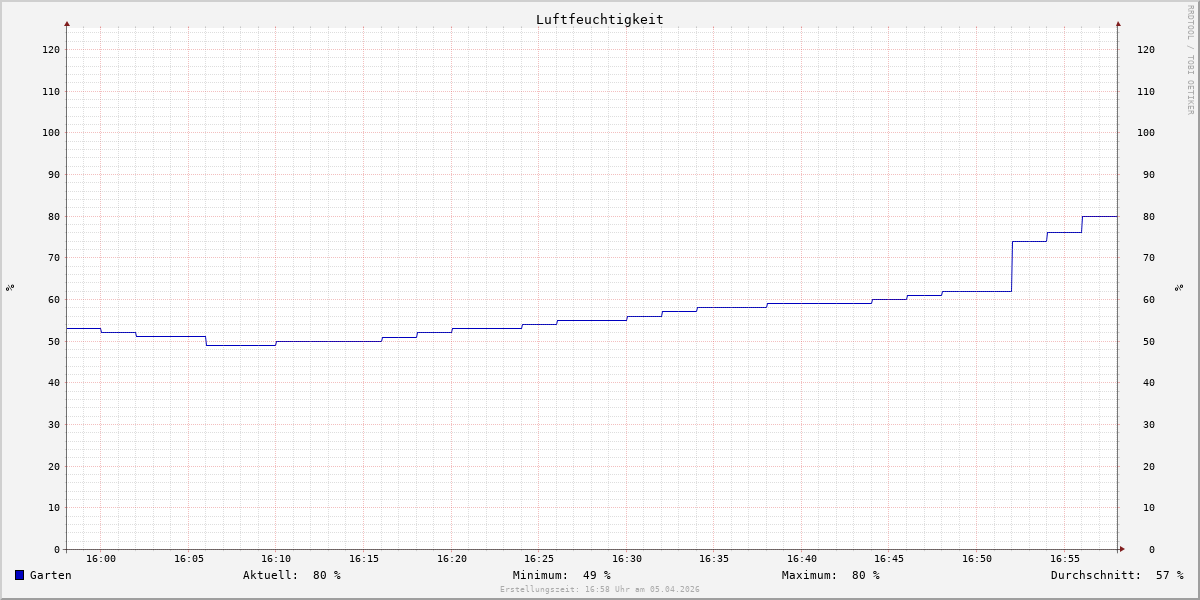This screenshot has height=600, width=1200.
Task: Click the Erstellungszeit timestamp footer text
Action: (x=599, y=589)
